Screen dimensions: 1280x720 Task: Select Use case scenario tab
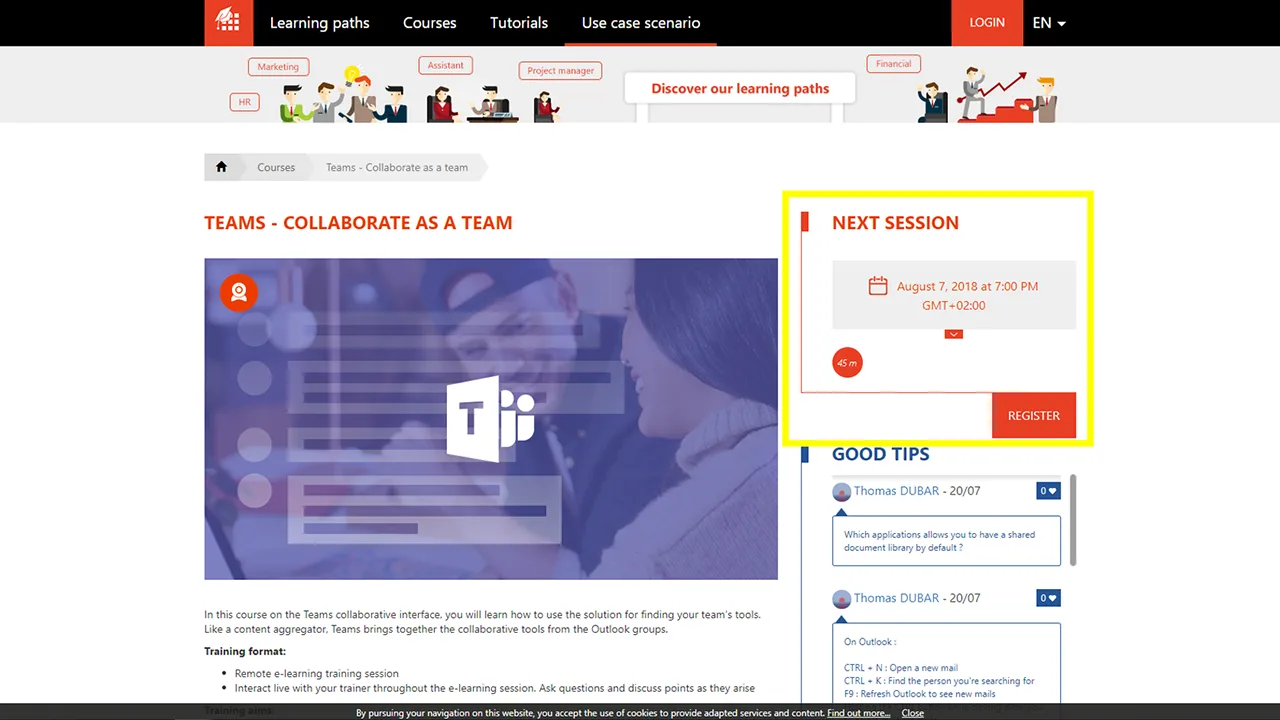tap(641, 22)
